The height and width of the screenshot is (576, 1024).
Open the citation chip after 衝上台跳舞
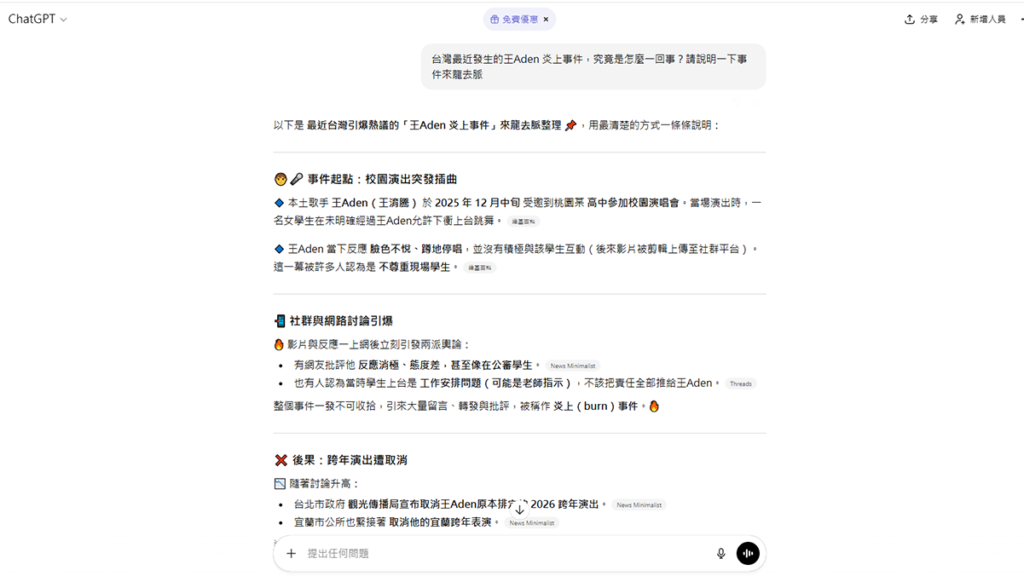(x=522, y=221)
